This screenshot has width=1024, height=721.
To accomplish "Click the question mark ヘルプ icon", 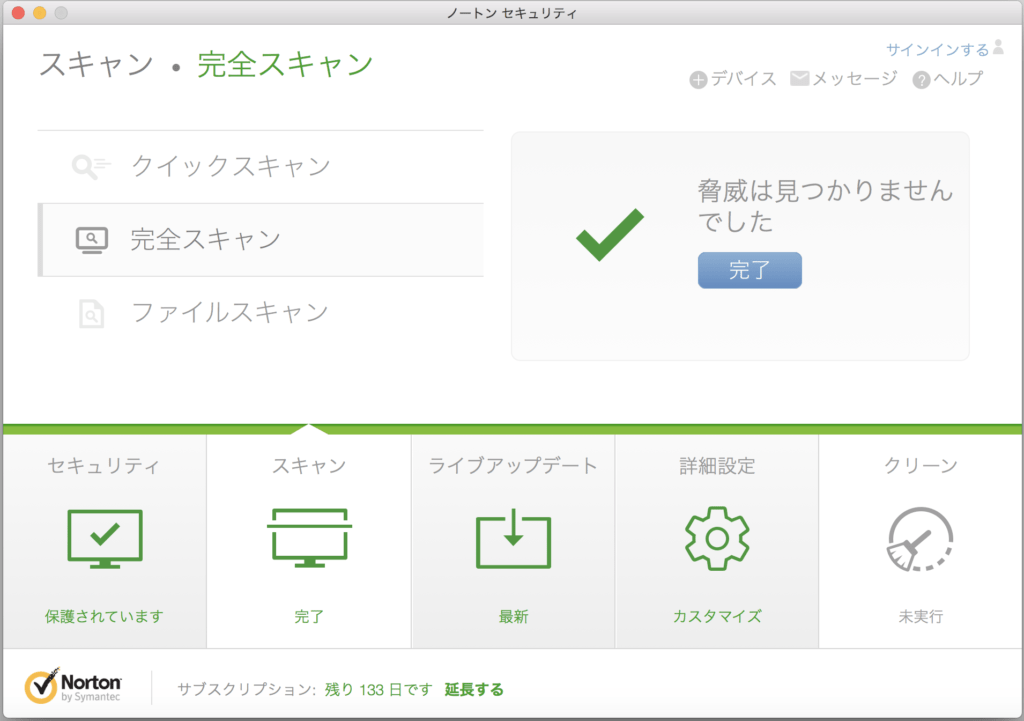I will pyautogui.click(x=921, y=80).
